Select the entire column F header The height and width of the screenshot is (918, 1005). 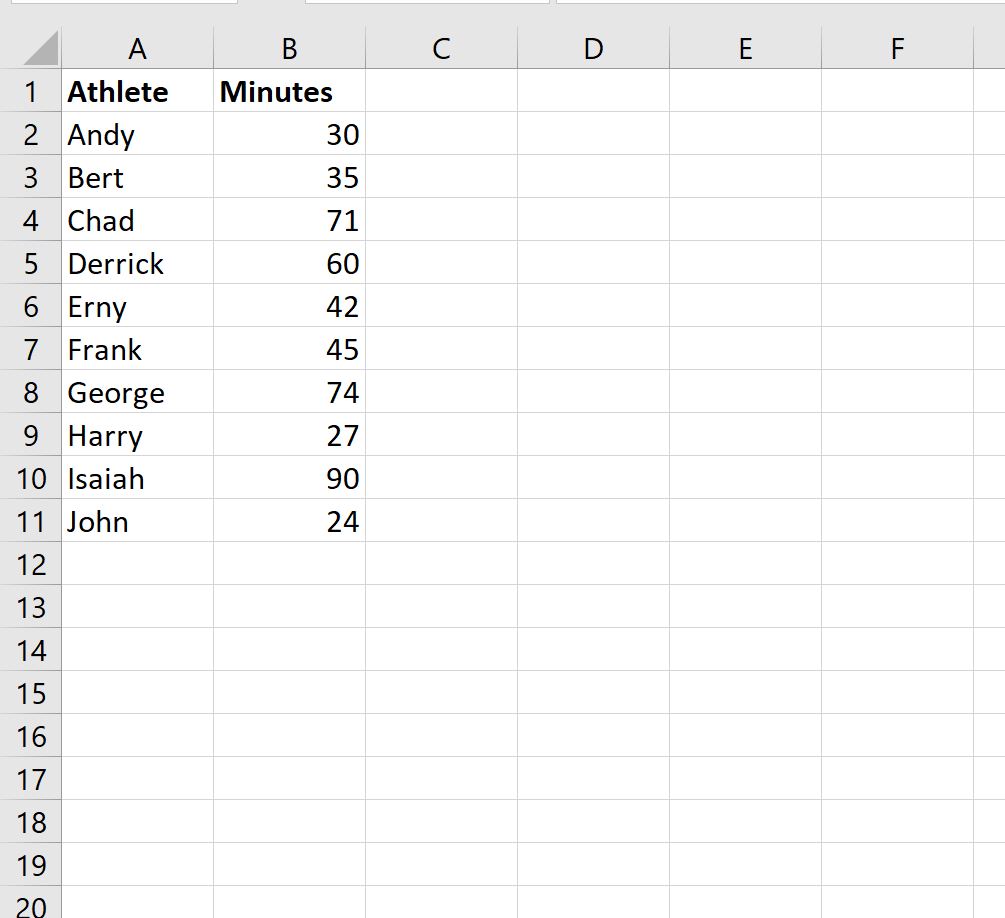tap(896, 47)
